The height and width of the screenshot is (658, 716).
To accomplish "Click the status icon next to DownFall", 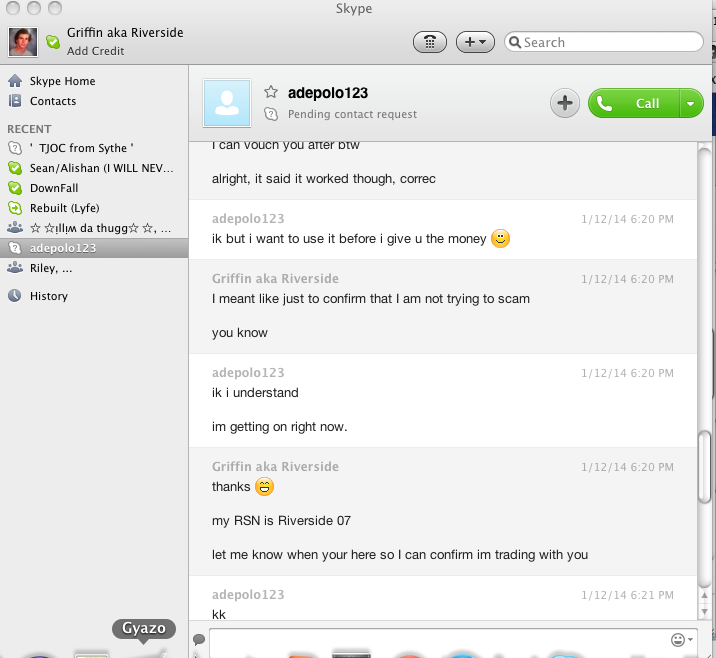I will [15, 188].
